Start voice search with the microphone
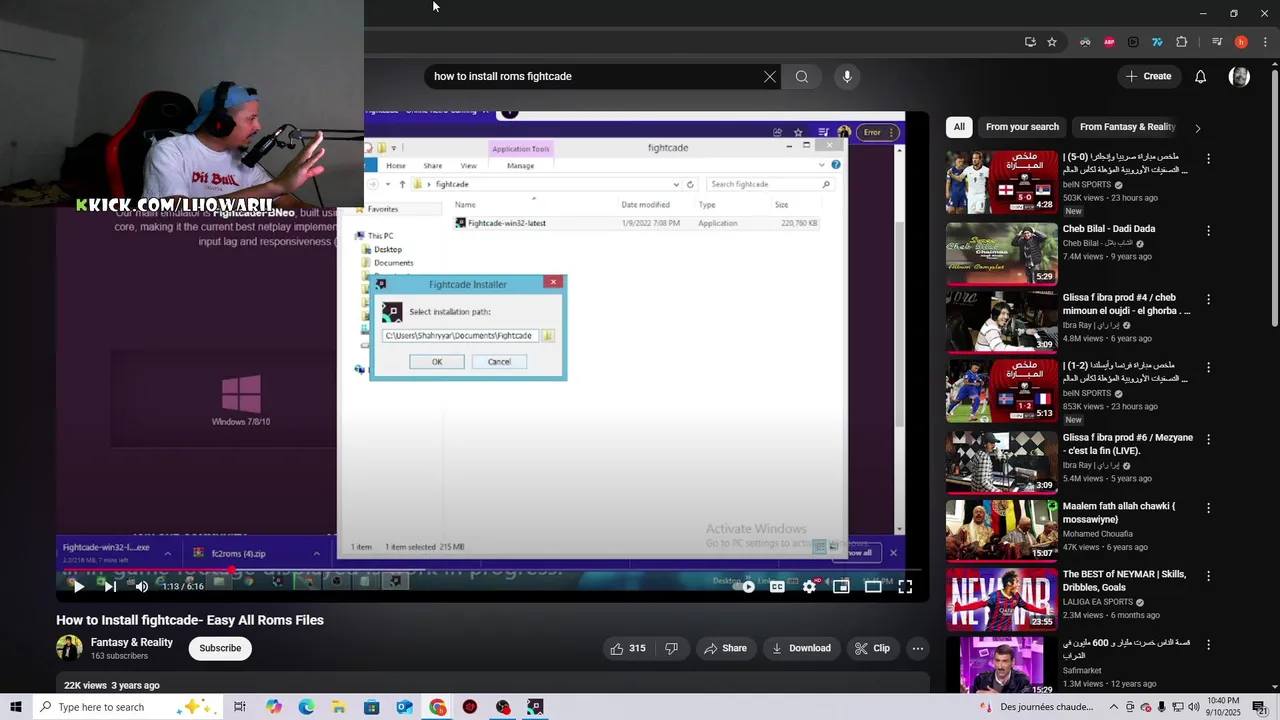This screenshot has width=1280, height=720. pyautogui.click(x=847, y=76)
